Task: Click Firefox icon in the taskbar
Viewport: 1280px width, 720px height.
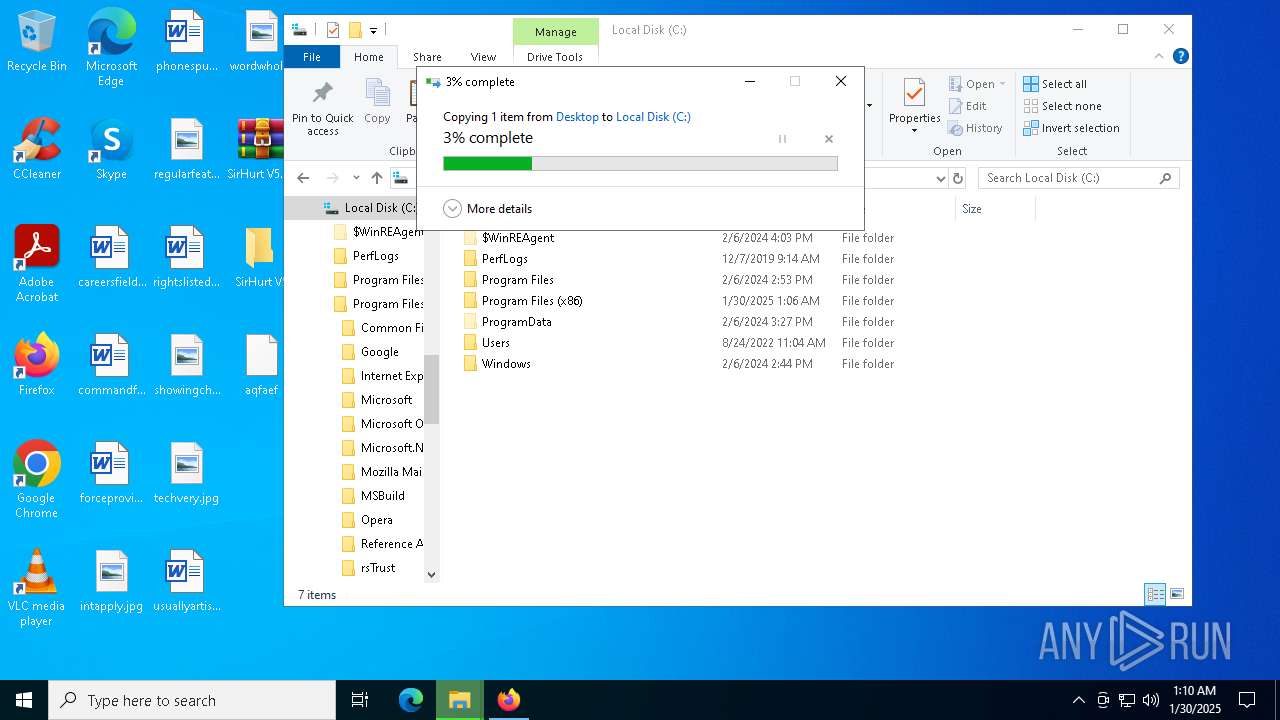Action: coord(509,700)
